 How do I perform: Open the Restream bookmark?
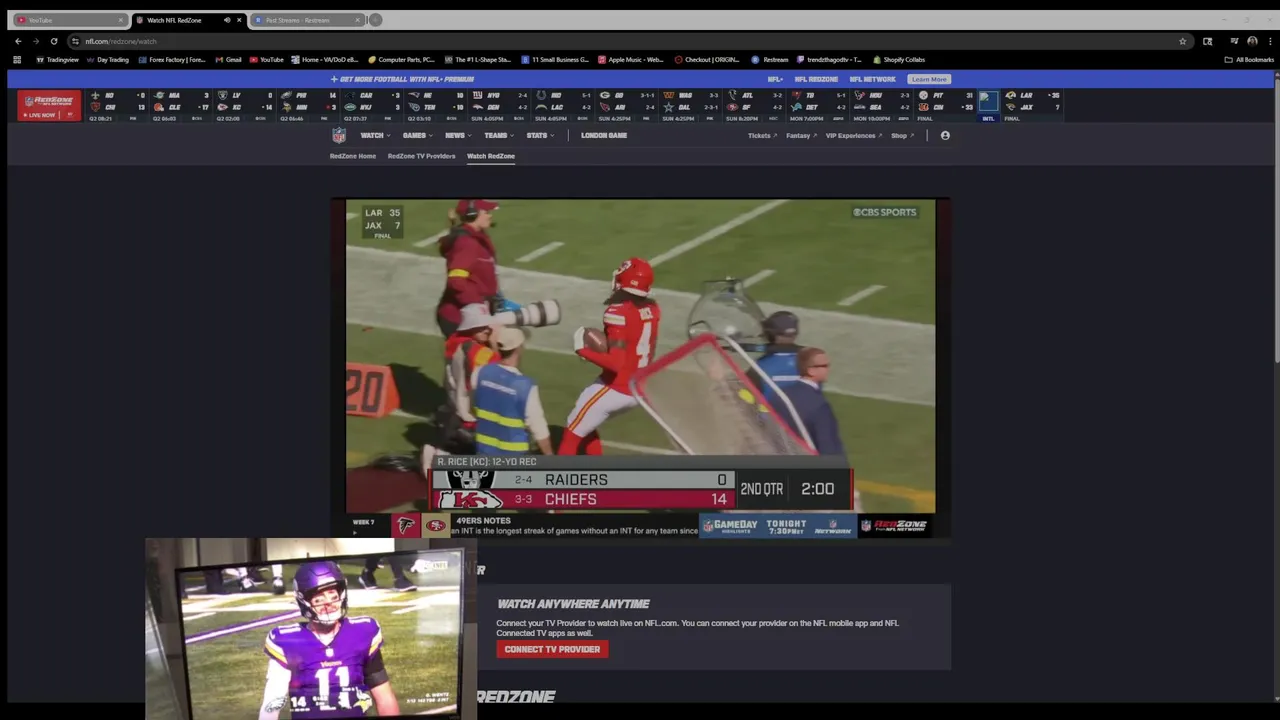tap(770, 59)
